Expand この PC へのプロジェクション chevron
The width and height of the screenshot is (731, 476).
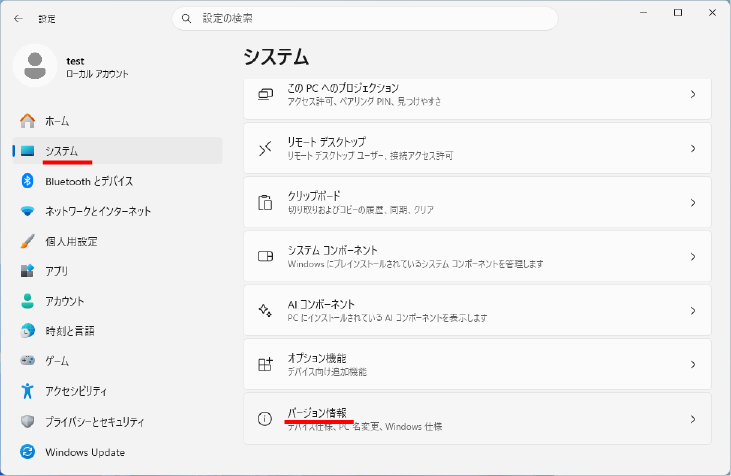pos(693,94)
